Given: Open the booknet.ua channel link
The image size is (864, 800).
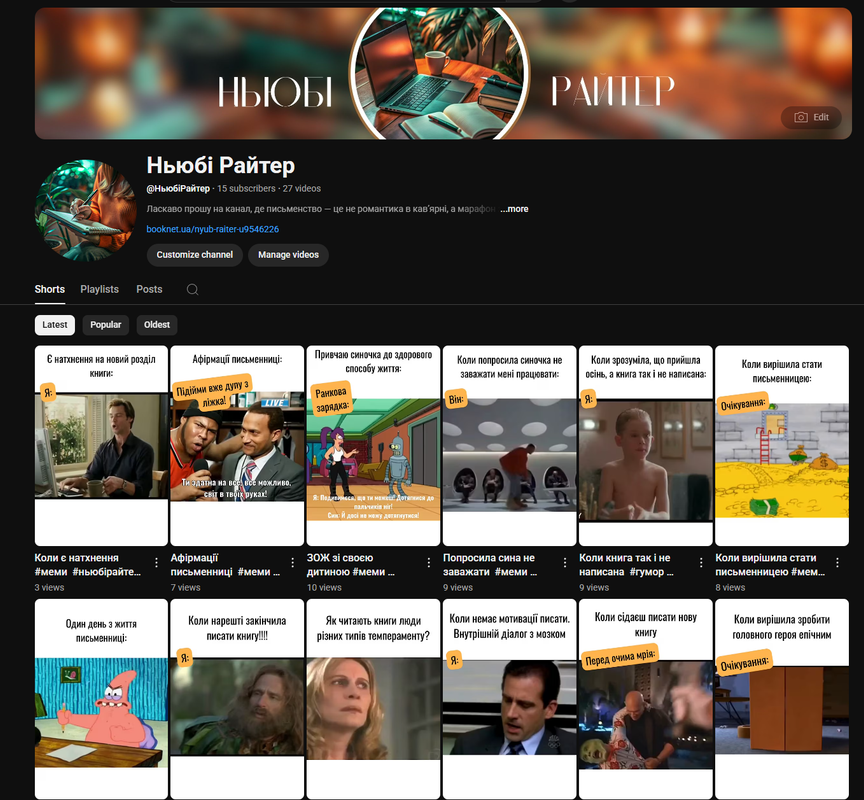Looking at the screenshot, I should [213, 229].
